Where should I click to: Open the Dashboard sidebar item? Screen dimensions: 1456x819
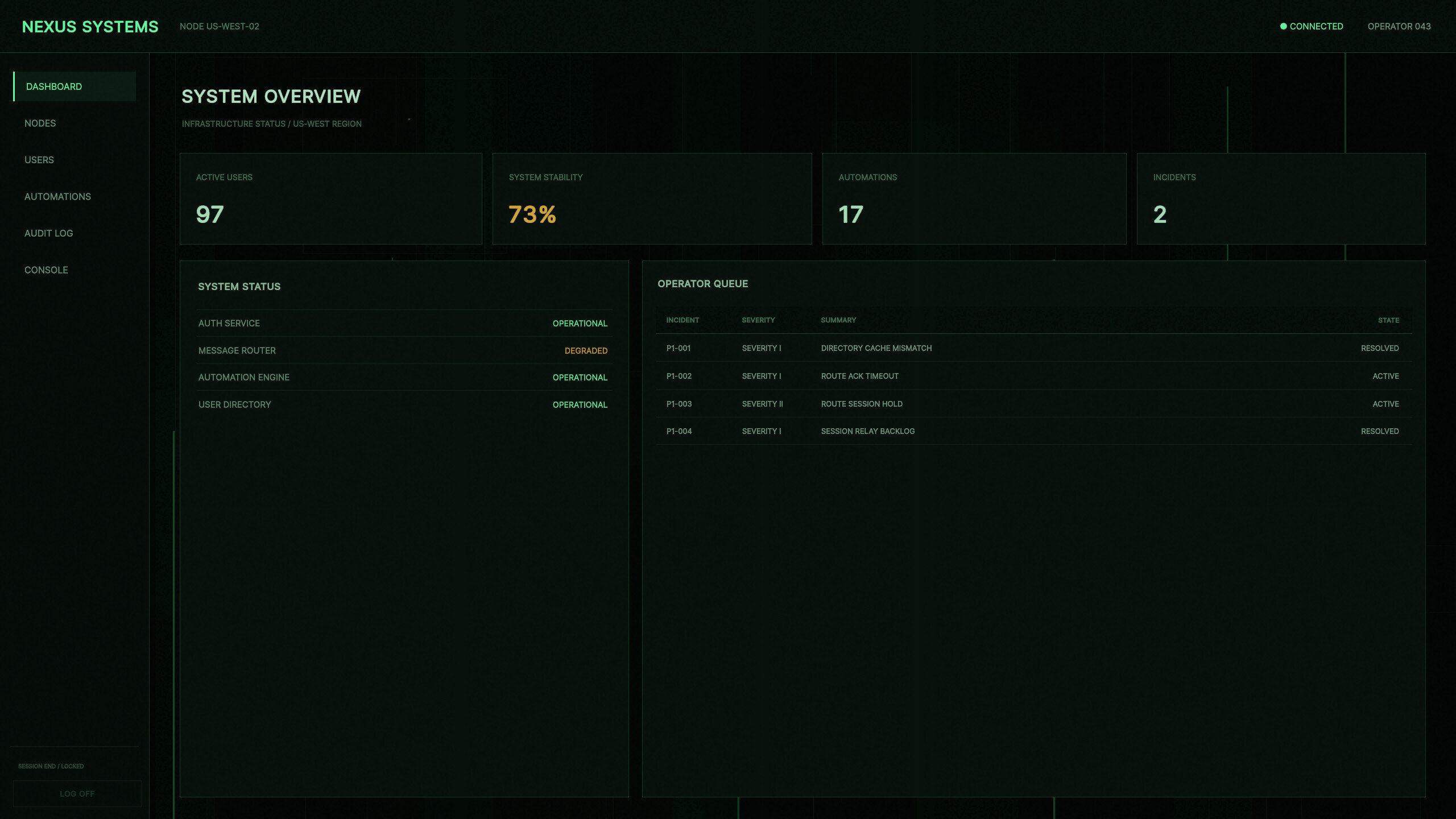tap(75, 86)
